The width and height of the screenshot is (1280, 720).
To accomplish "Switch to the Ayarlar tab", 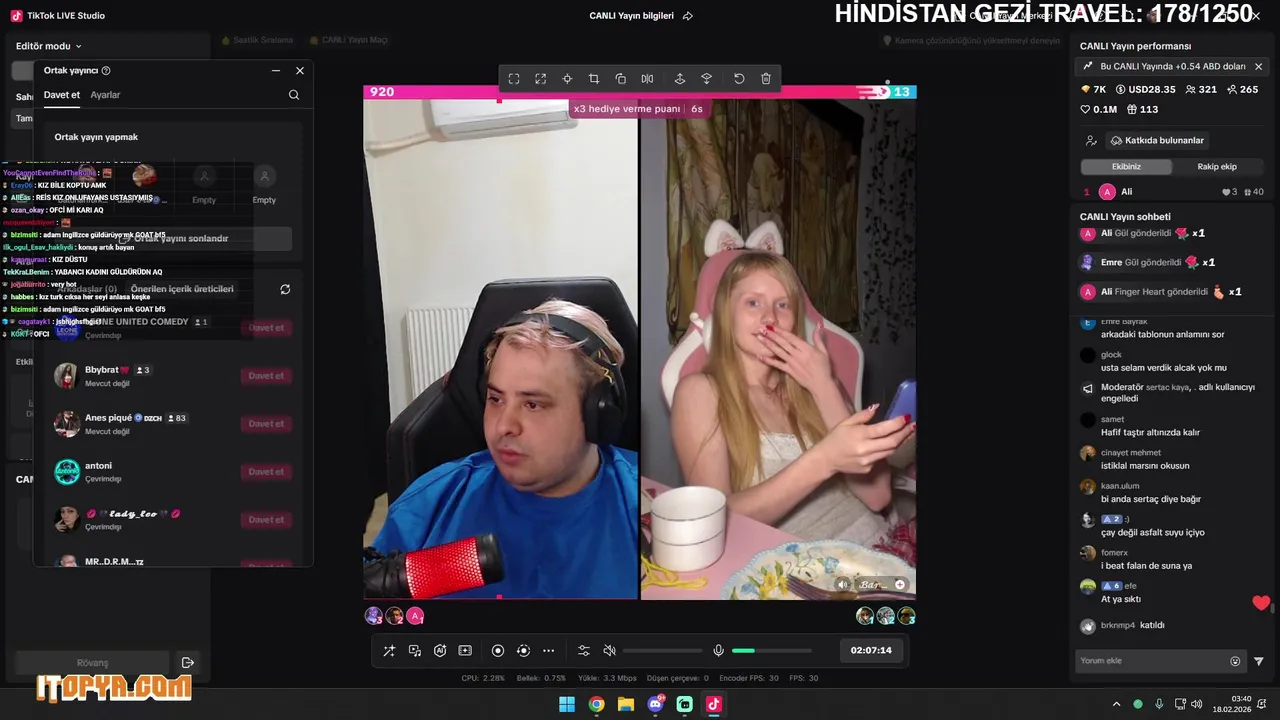I will pyautogui.click(x=105, y=95).
